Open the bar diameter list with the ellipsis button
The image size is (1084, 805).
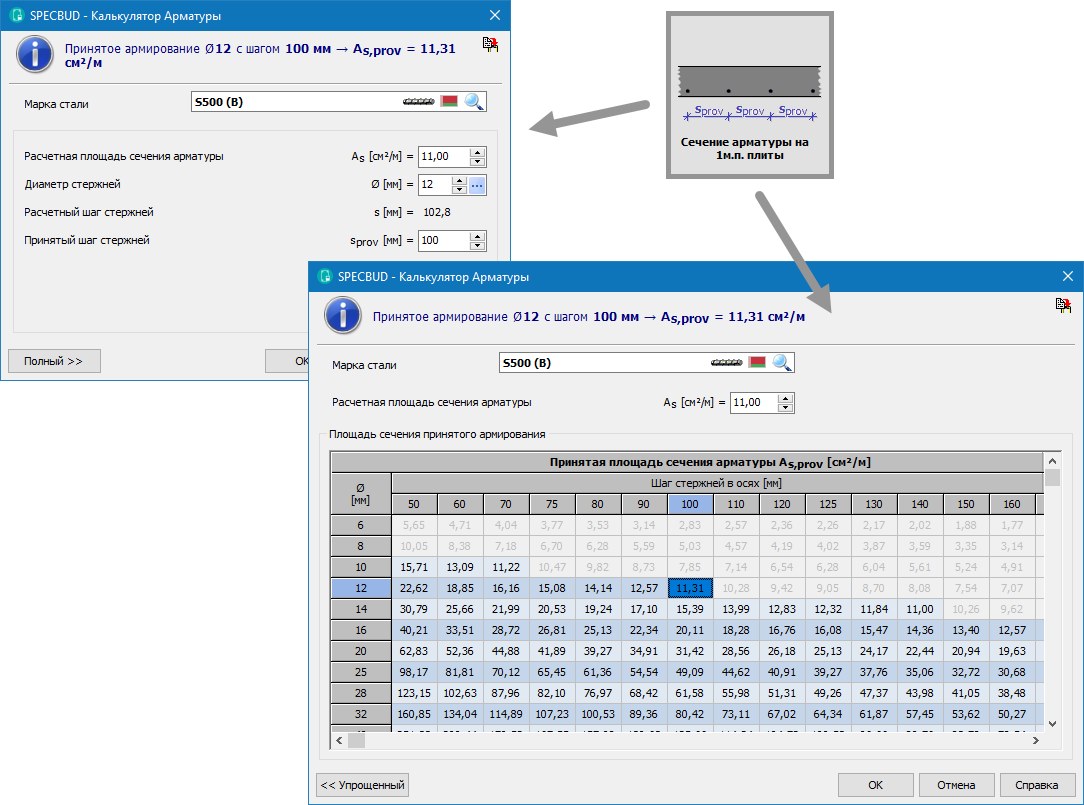point(477,185)
